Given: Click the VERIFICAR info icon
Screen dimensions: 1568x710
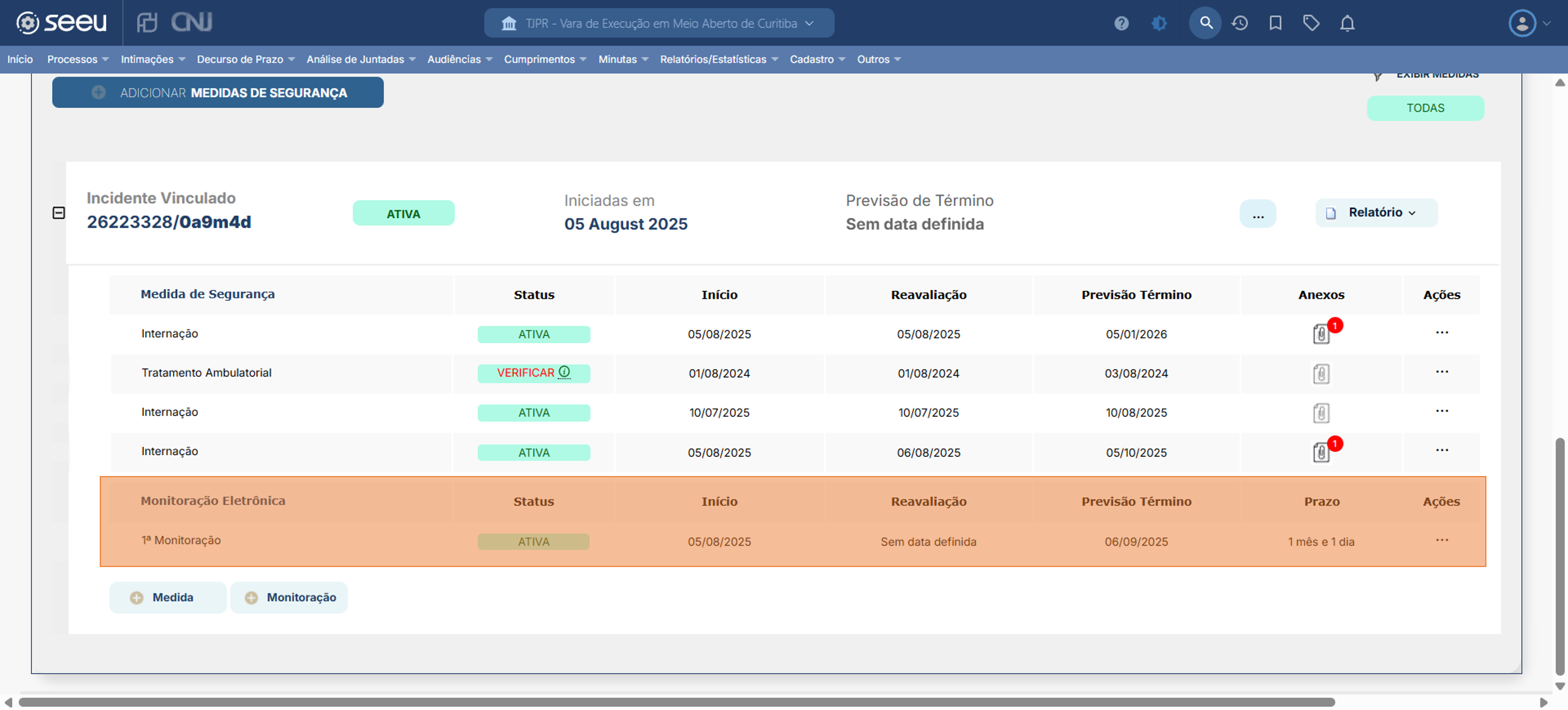Looking at the screenshot, I should [564, 372].
